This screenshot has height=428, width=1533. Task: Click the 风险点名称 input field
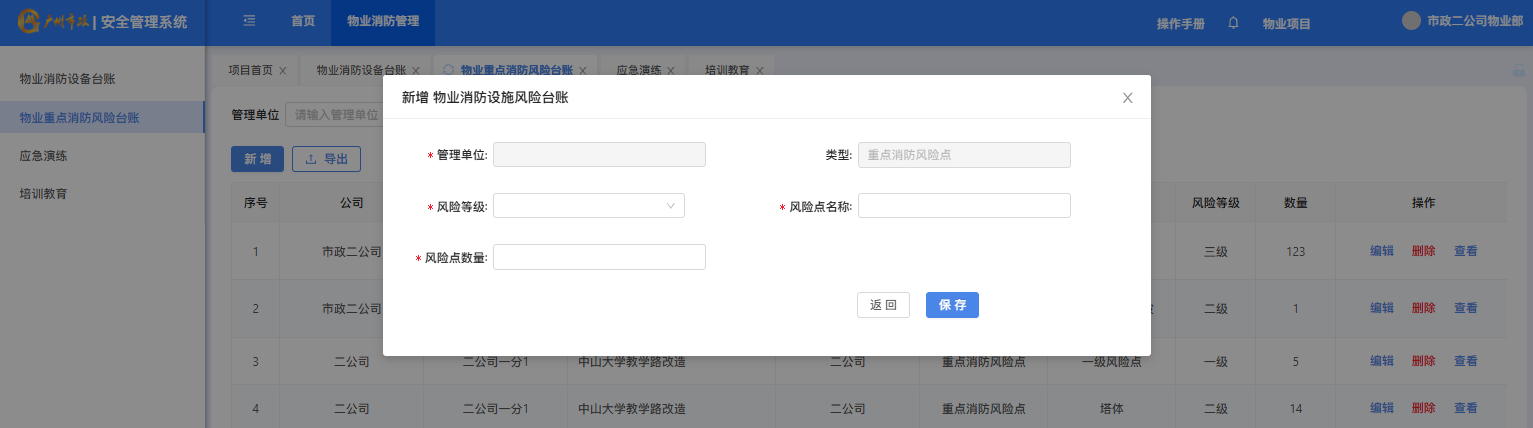click(x=964, y=206)
